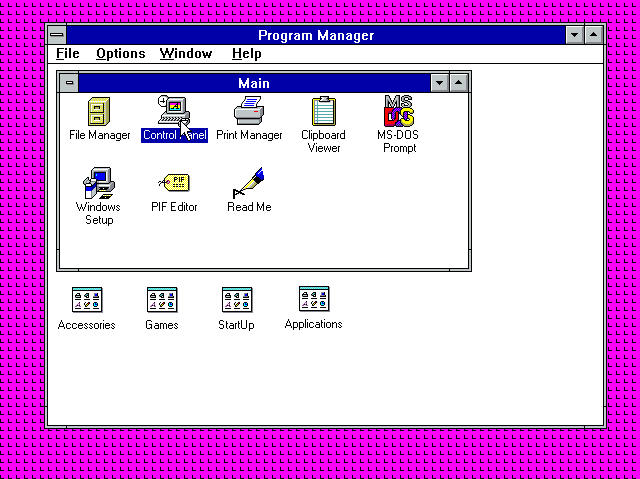Open the Help menu

[x=247, y=53]
